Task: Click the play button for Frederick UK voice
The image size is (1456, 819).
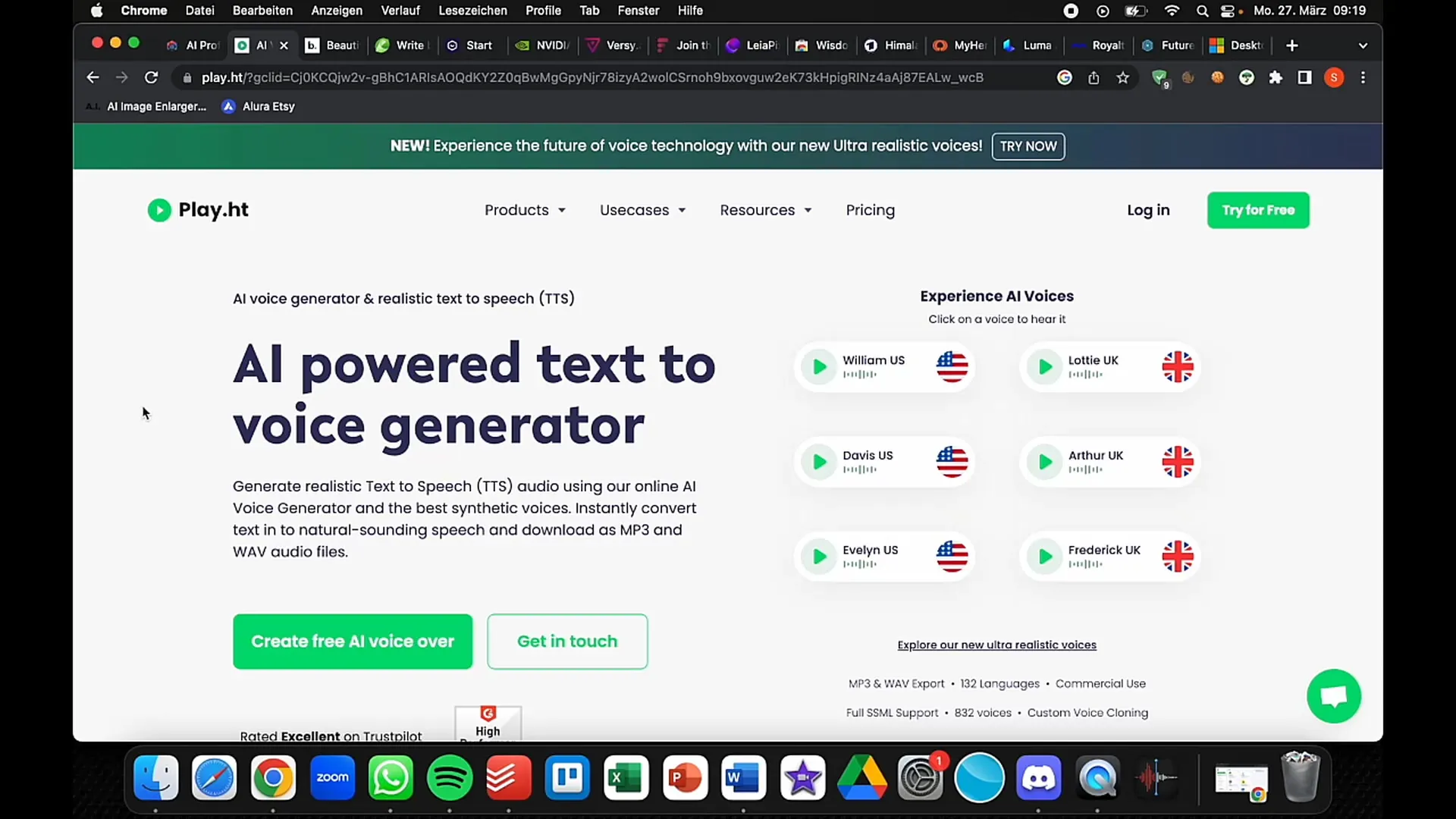Action: point(1044,556)
